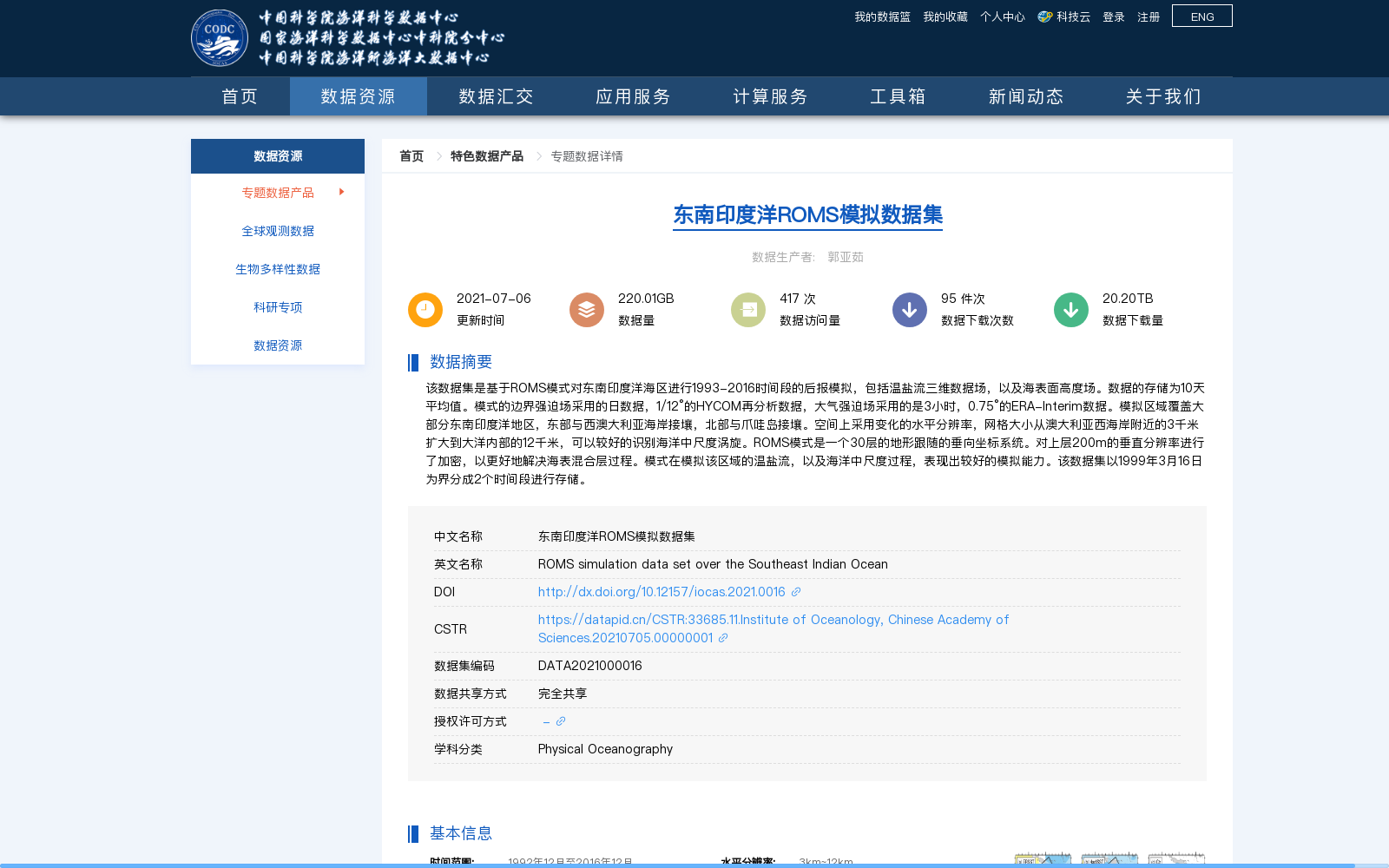
Task: Open 我的收藏 link
Action: 945,16
